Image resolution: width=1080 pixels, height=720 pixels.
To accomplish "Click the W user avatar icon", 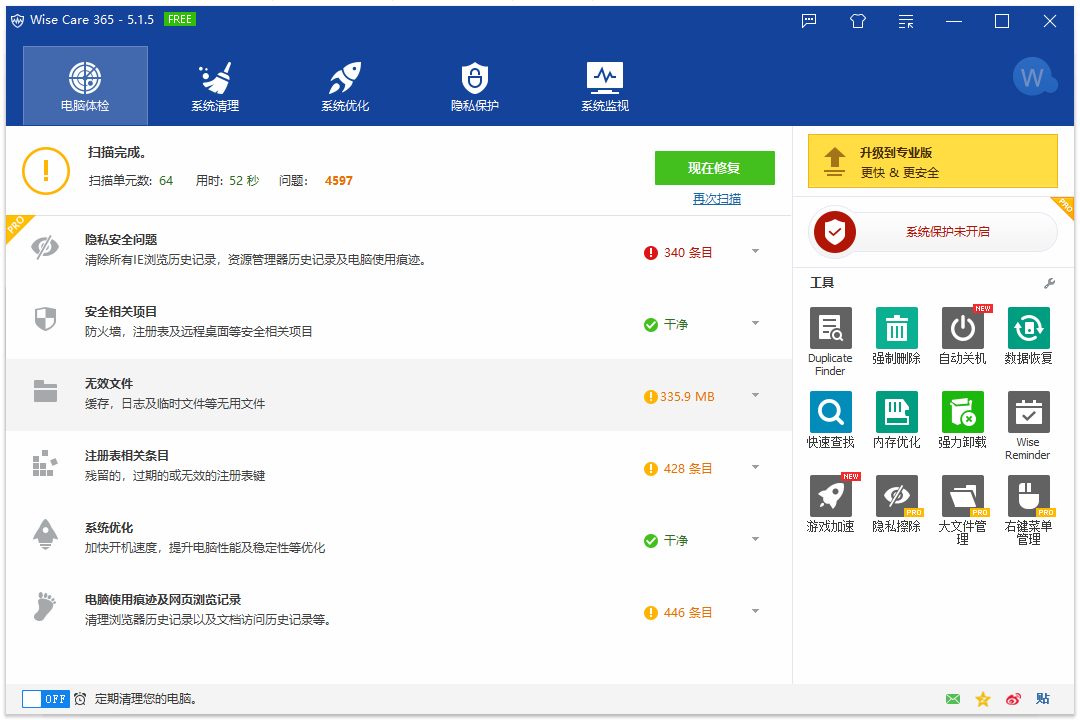I will coord(1034,77).
